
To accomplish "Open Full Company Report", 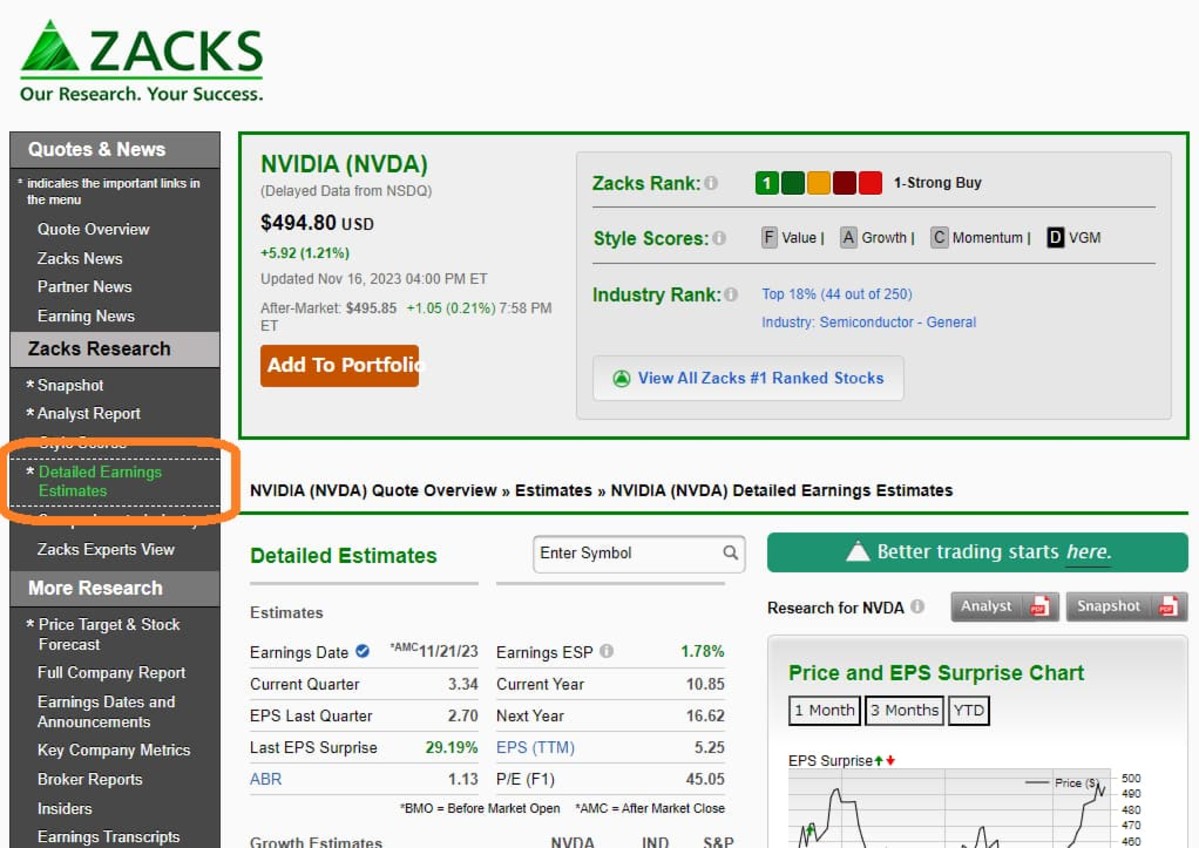I will click(x=112, y=673).
